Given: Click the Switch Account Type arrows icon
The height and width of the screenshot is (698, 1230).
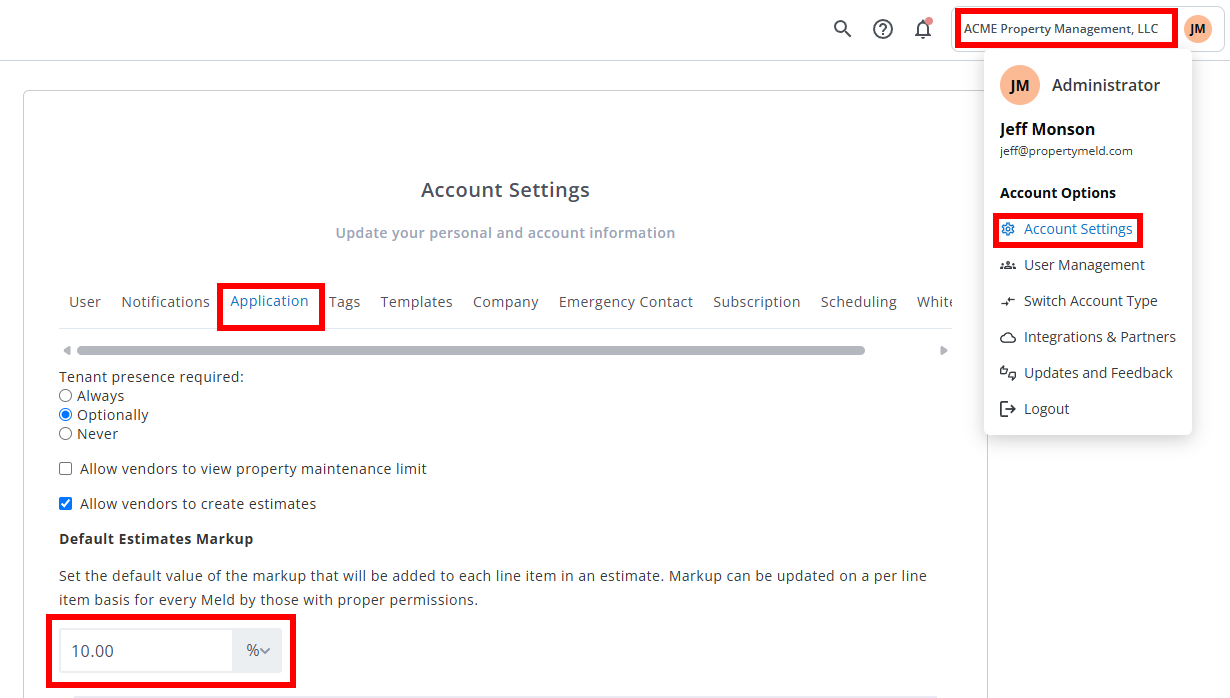Looking at the screenshot, I should [x=1008, y=301].
